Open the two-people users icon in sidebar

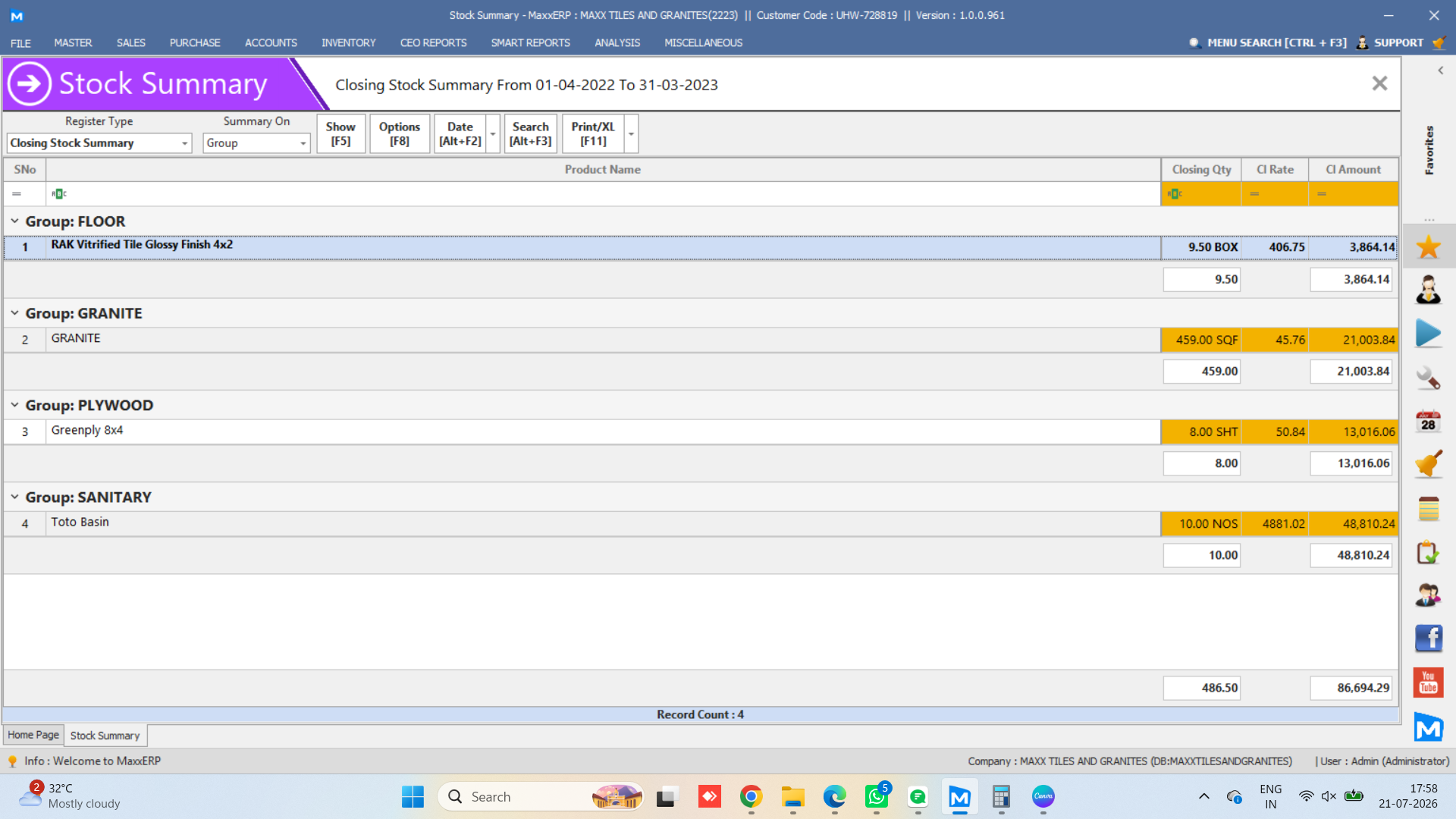(x=1429, y=595)
